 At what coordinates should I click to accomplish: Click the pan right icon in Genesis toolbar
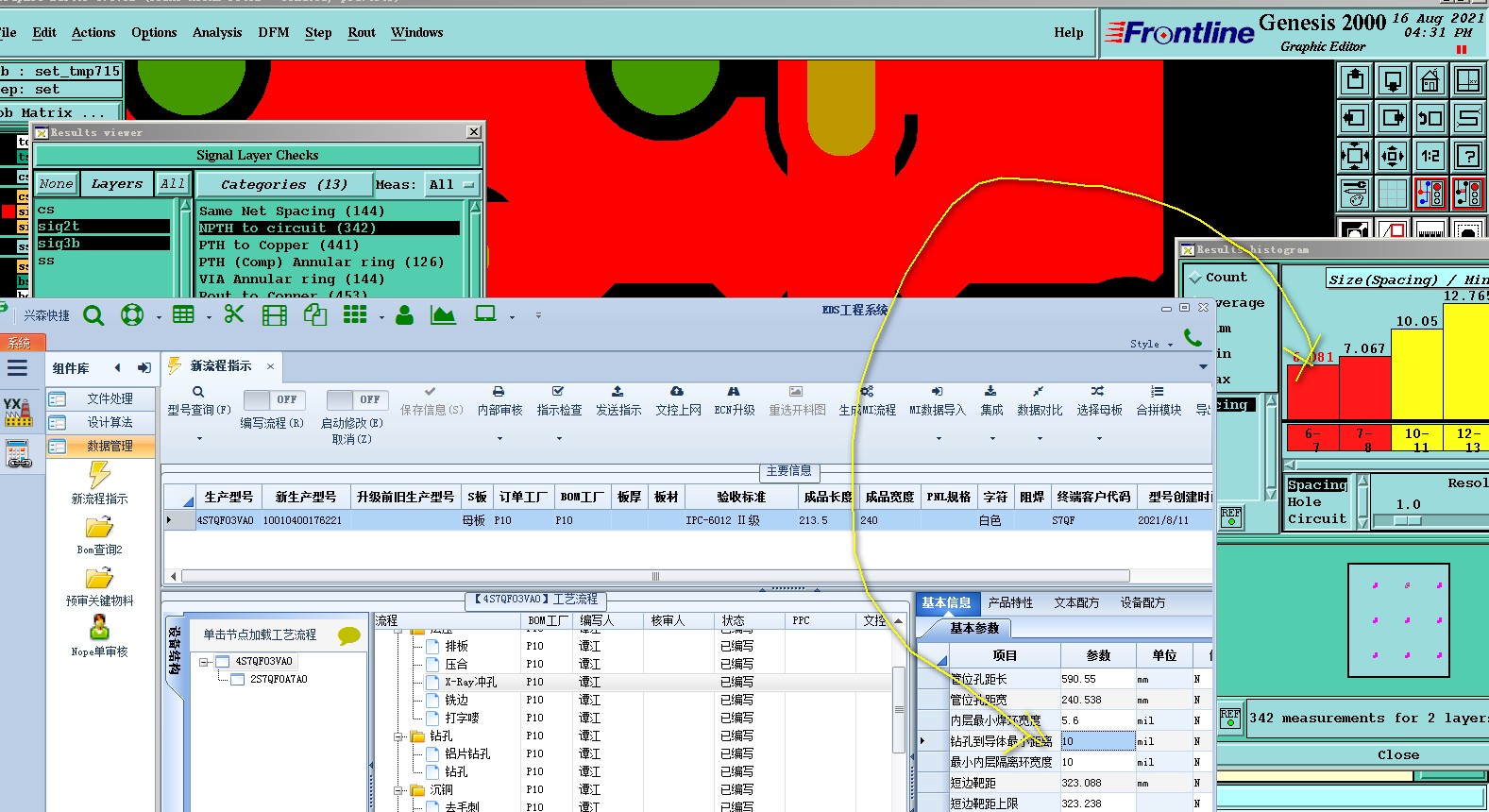tap(1393, 118)
